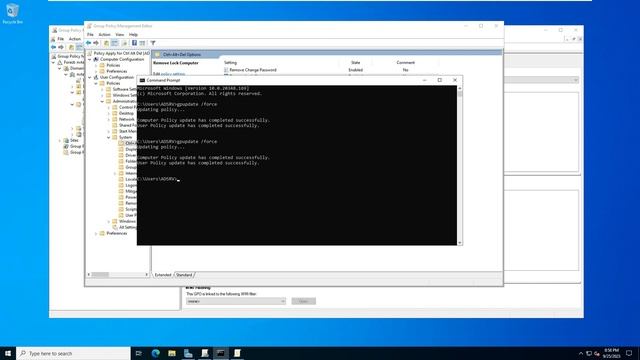Switch to Group Policy Management taskbar icon

[x=204, y=353]
